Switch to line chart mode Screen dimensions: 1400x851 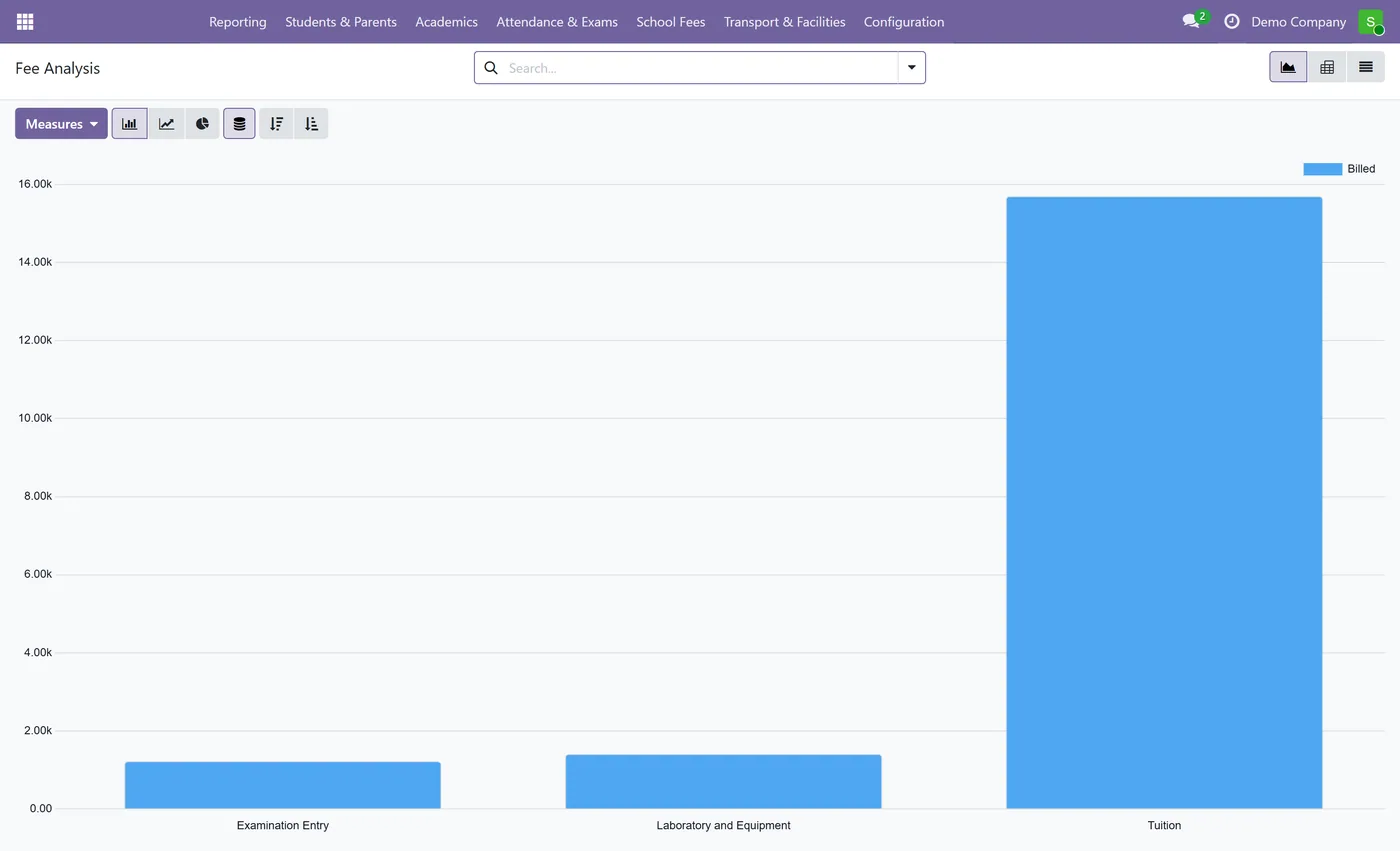click(166, 124)
